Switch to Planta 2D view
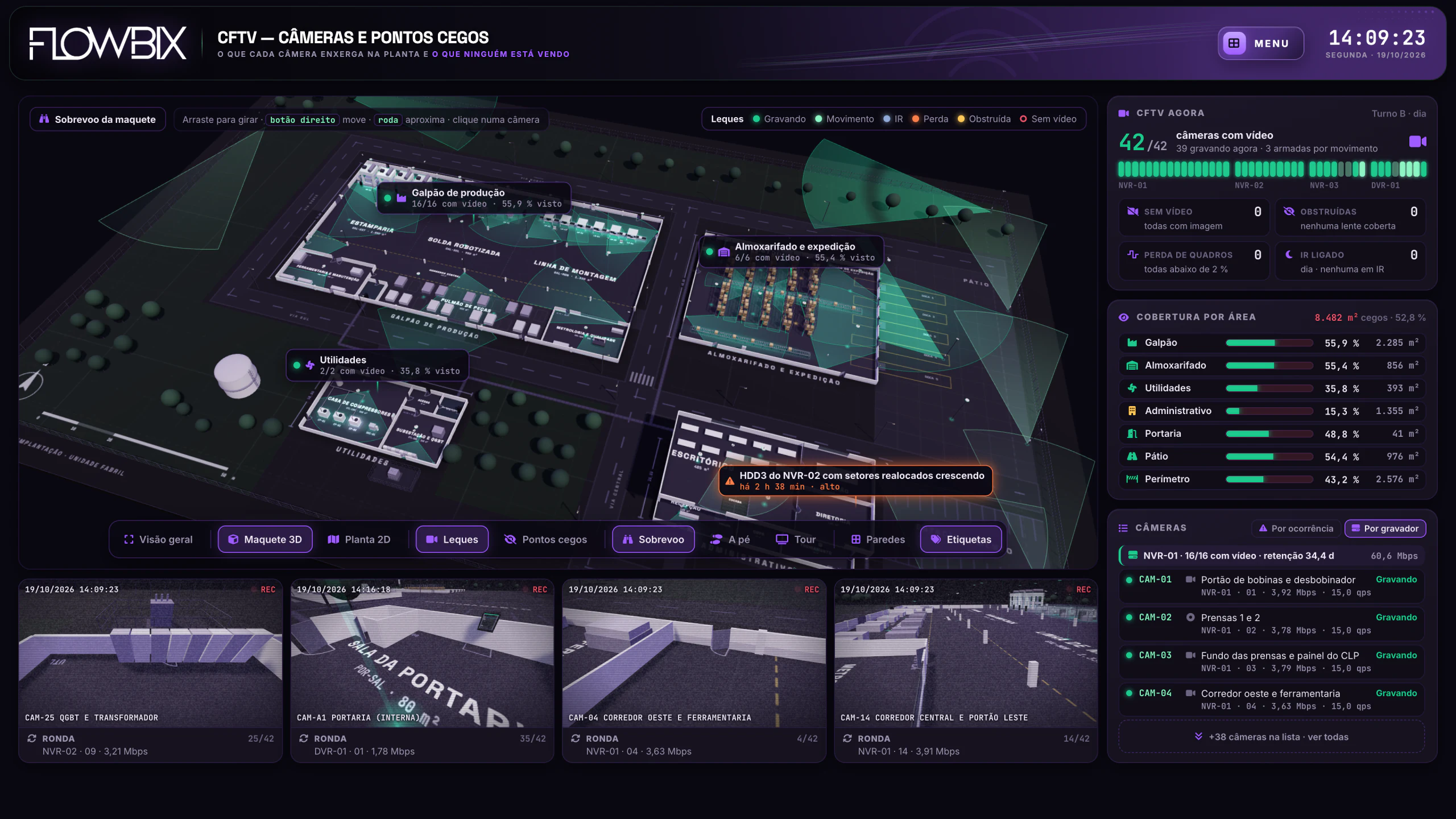Viewport: 1456px width, 819px height. tap(359, 539)
